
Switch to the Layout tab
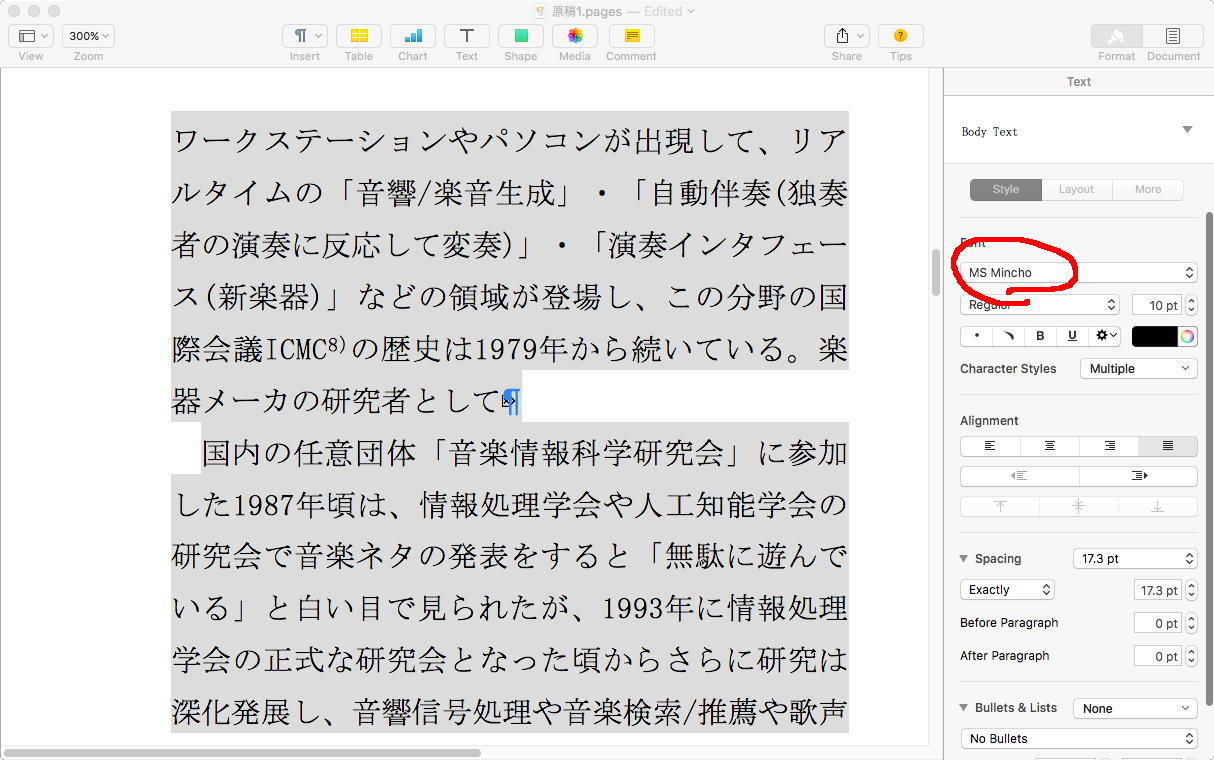coord(1076,189)
